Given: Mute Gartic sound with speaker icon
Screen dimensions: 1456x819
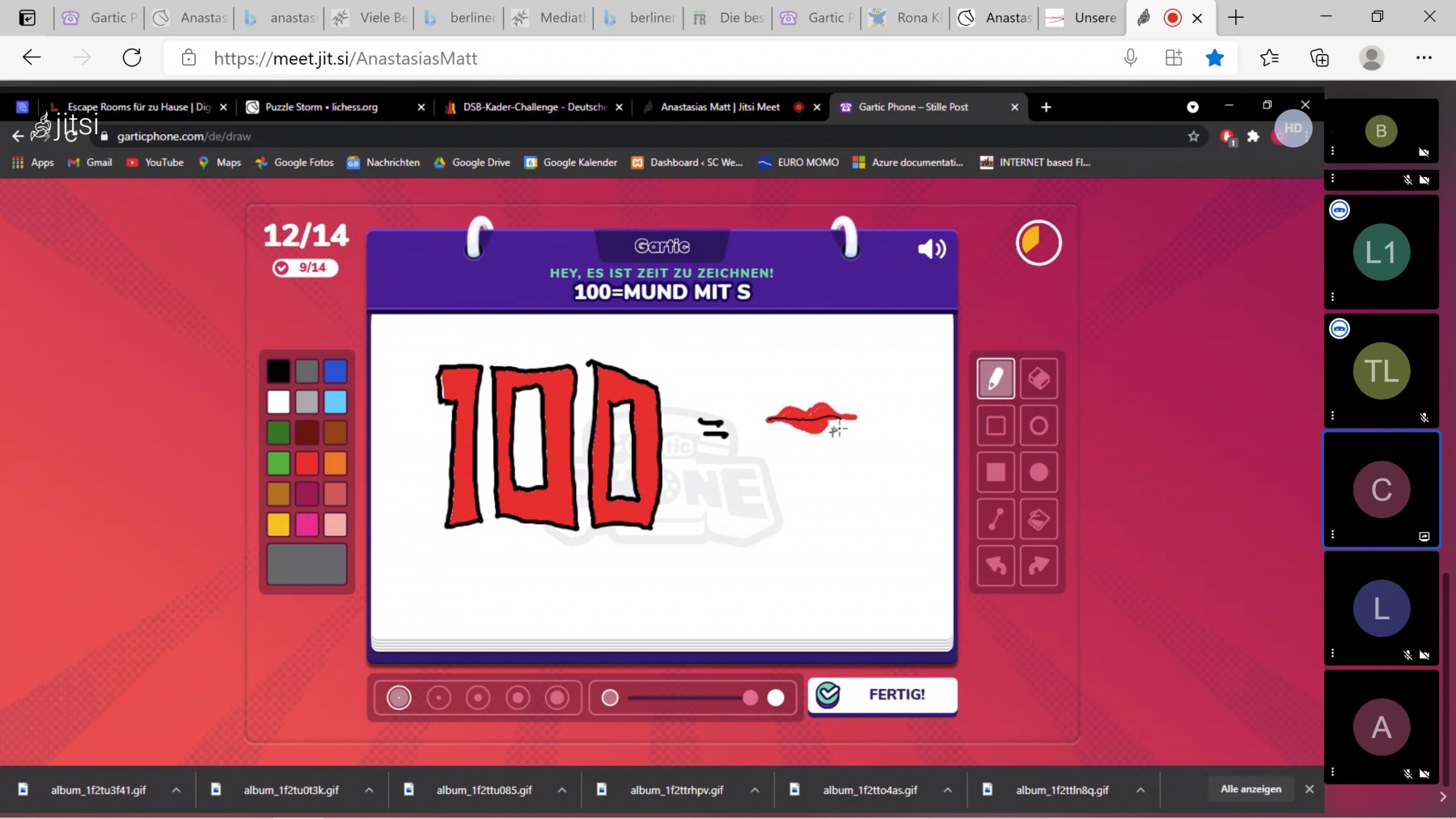Looking at the screenshot, I should point(931,248).
